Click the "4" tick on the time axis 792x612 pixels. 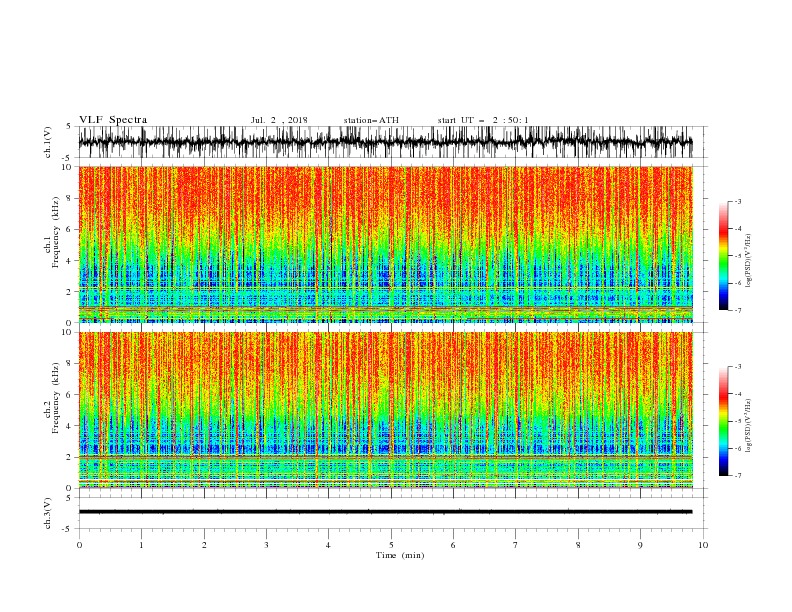(x=328, y=545)
